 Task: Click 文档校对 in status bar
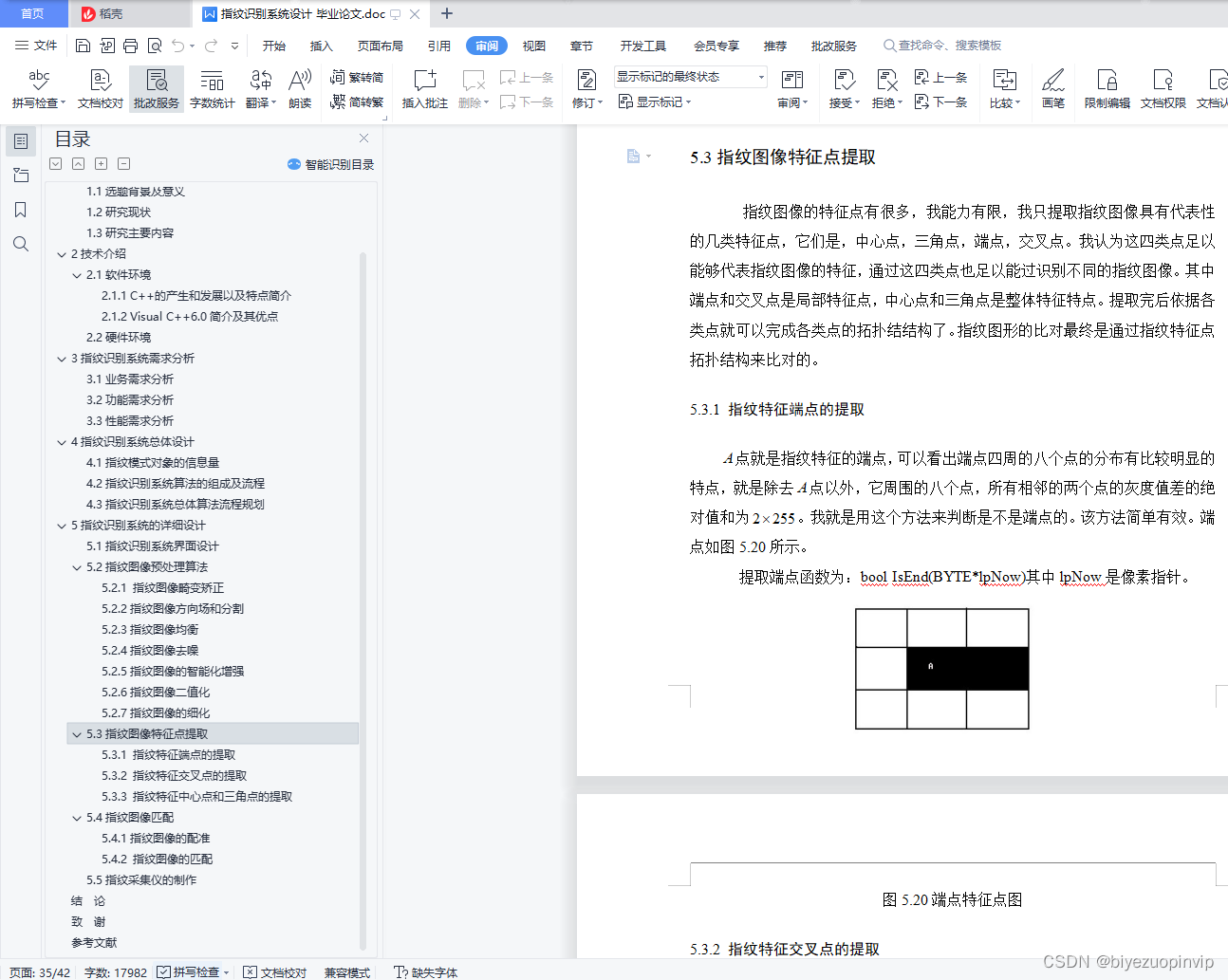coord(275,972)
